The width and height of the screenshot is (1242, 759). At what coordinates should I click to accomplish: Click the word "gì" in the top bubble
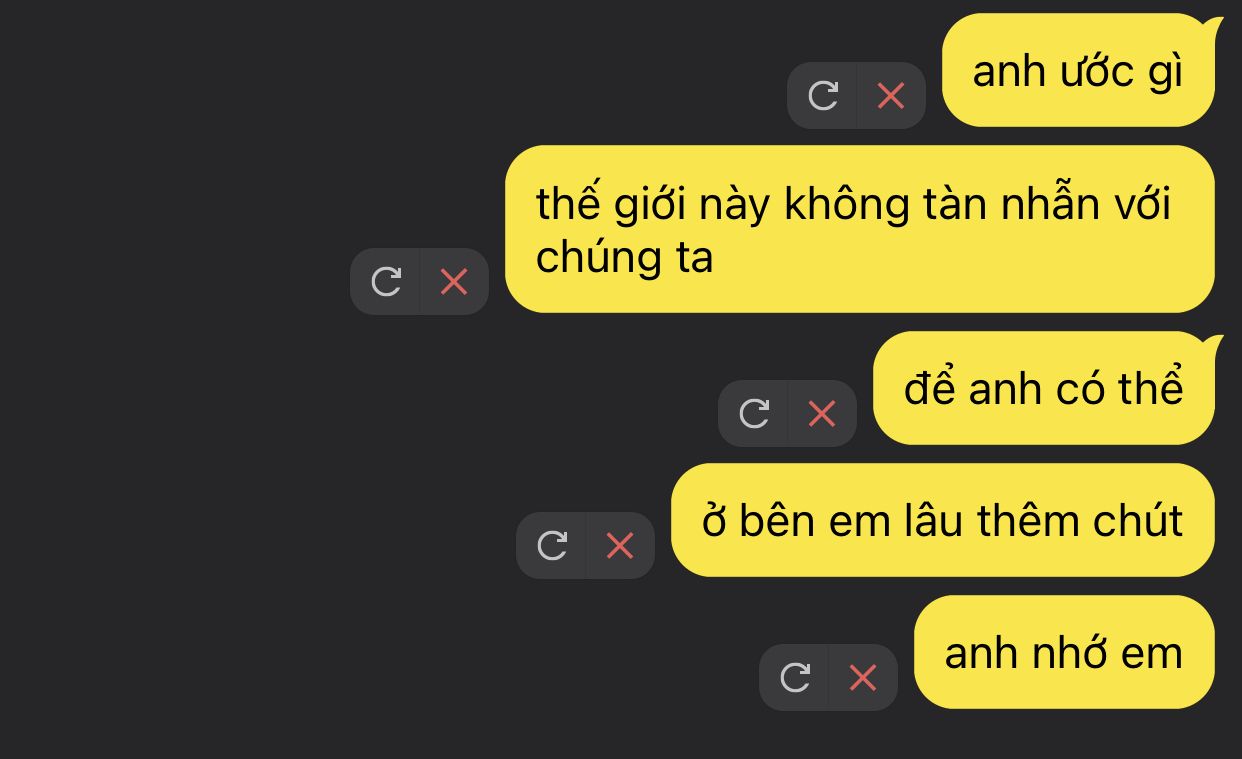(x=1165, y=74)
